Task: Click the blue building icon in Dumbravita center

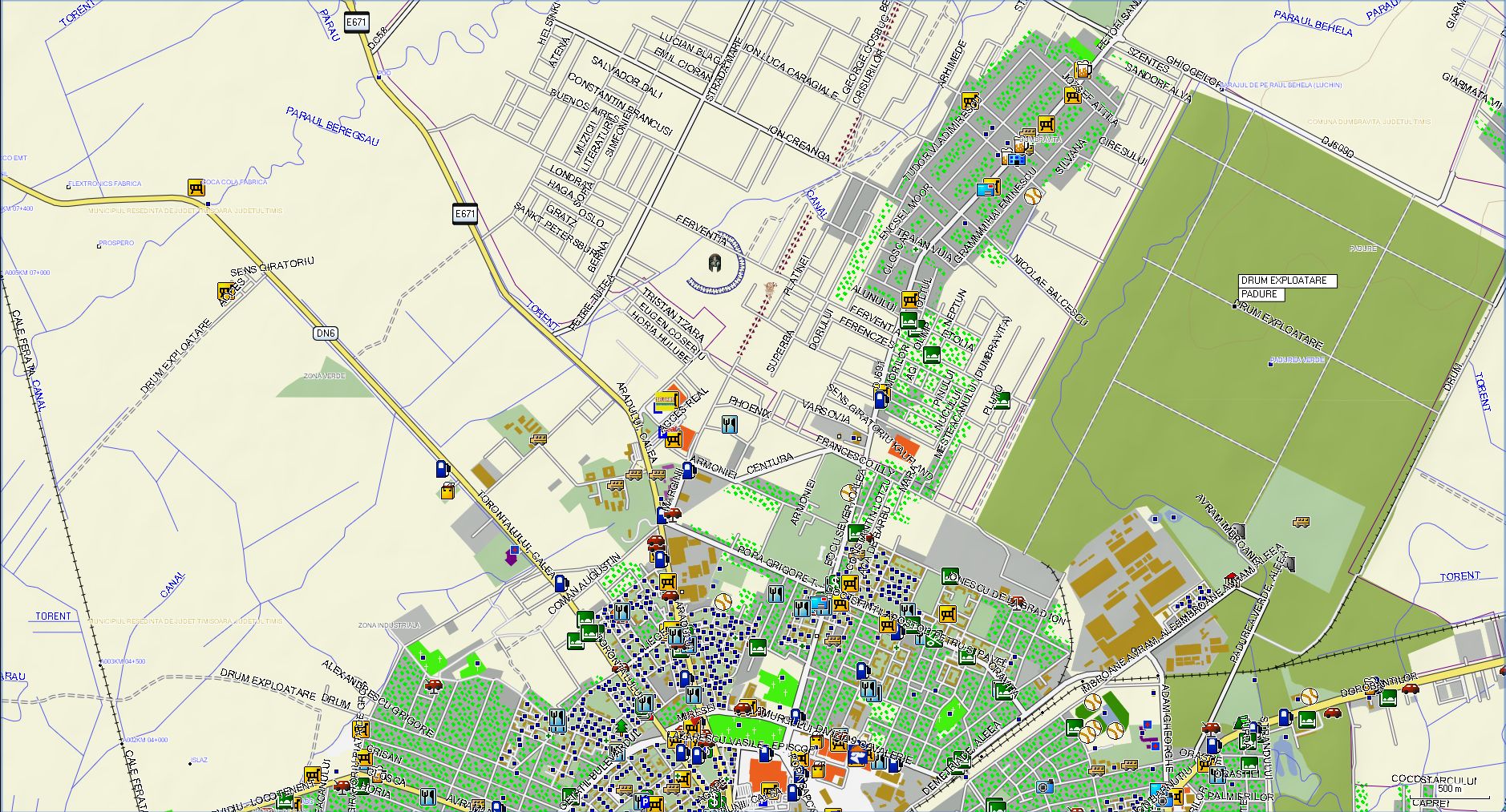Action: click(x=1015, y=158)
